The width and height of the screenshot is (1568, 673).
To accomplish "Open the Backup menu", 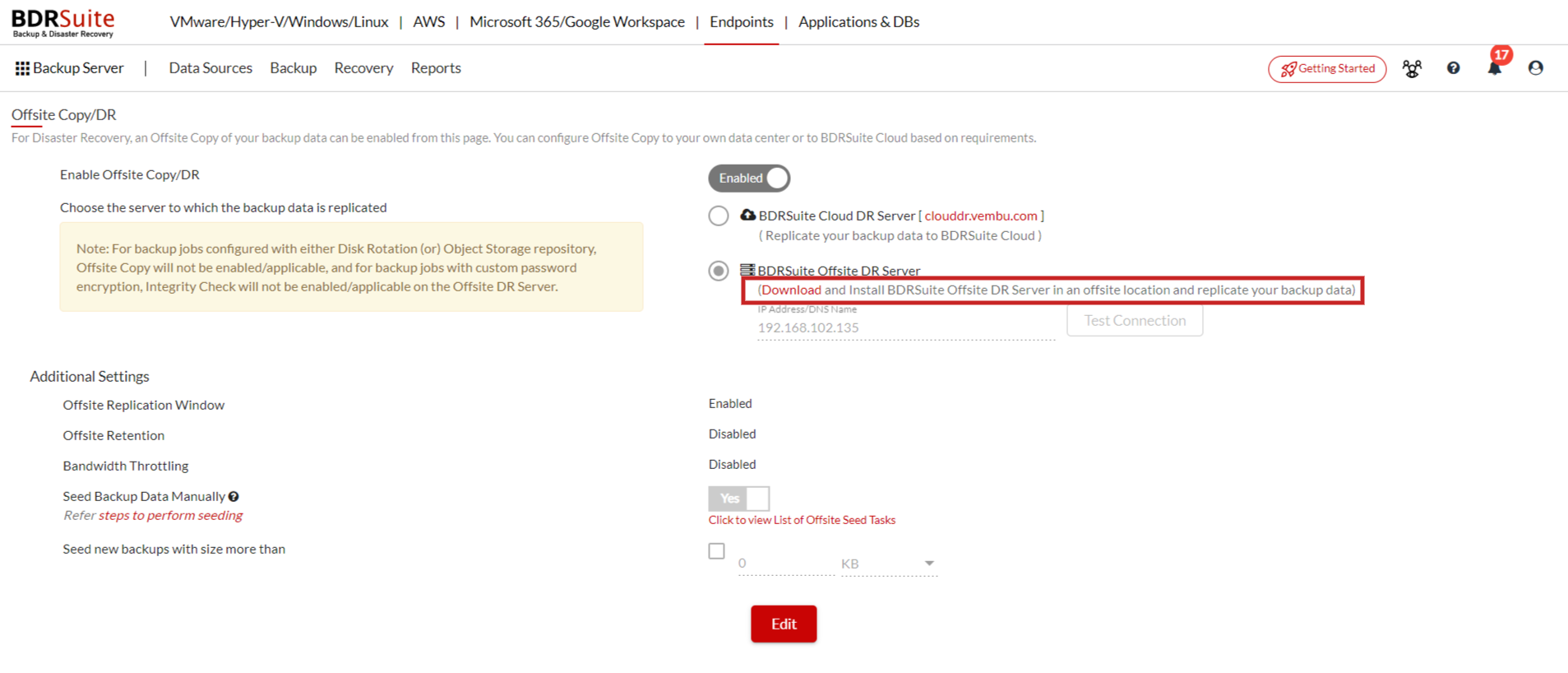I will [294, 68].
